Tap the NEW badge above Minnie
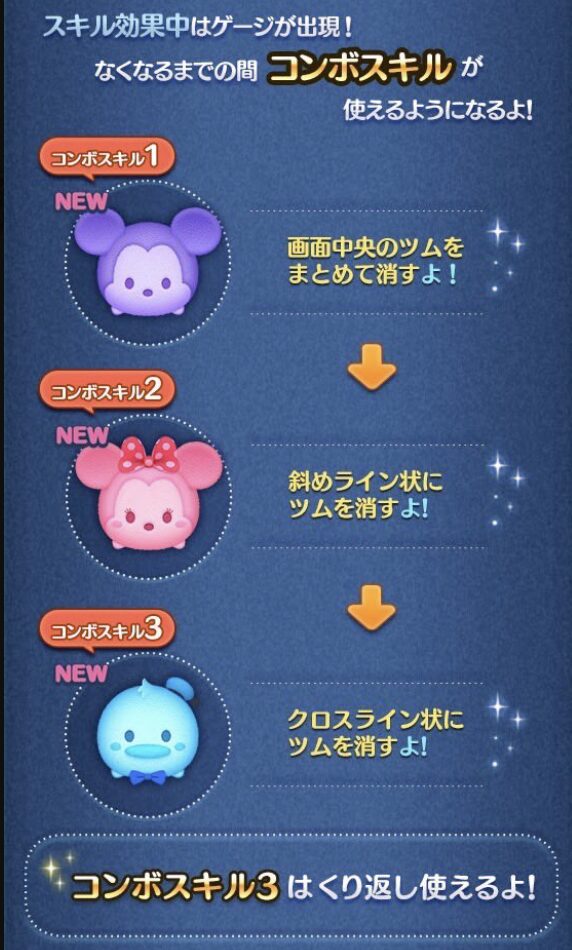Viewport: 572px width, 950px height. (81, 436)
